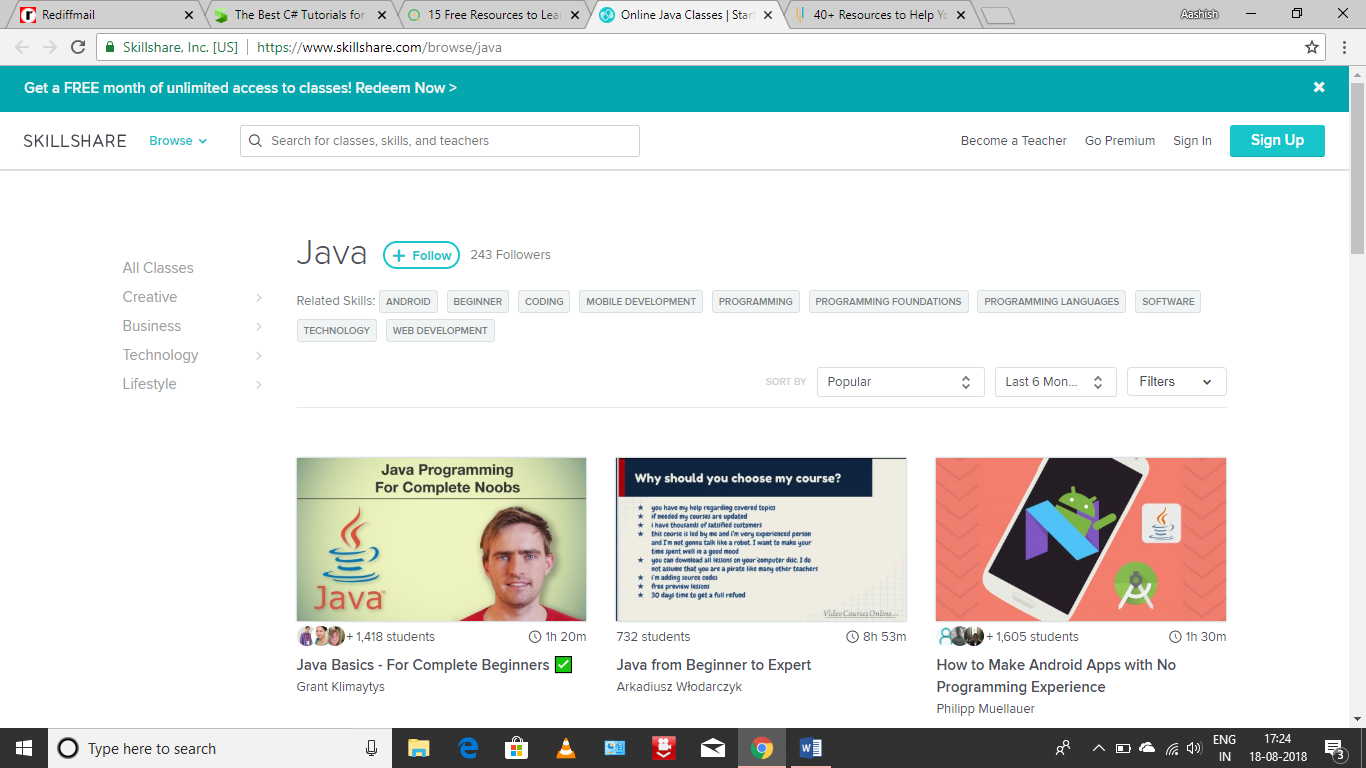
Task: Open Go Premium link
Action: pos(1120,141)
